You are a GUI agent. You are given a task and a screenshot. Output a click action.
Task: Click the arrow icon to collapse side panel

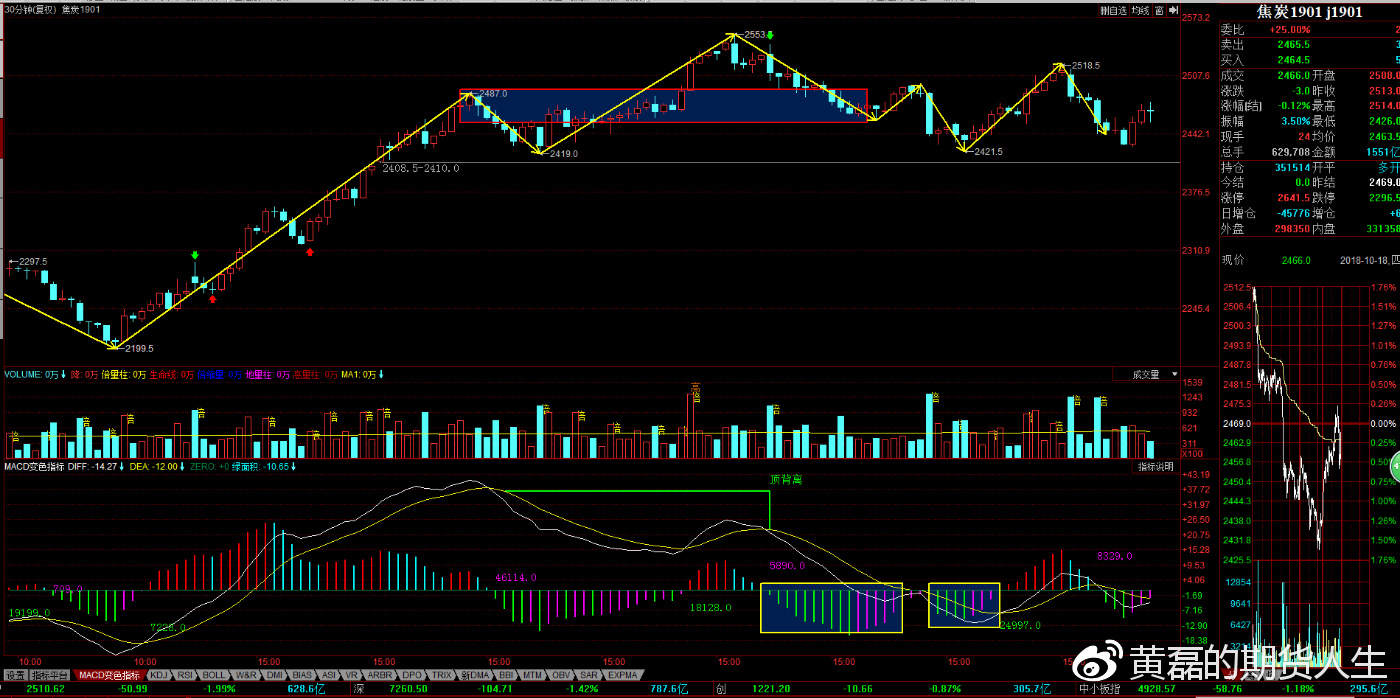tap(1173, 10)
